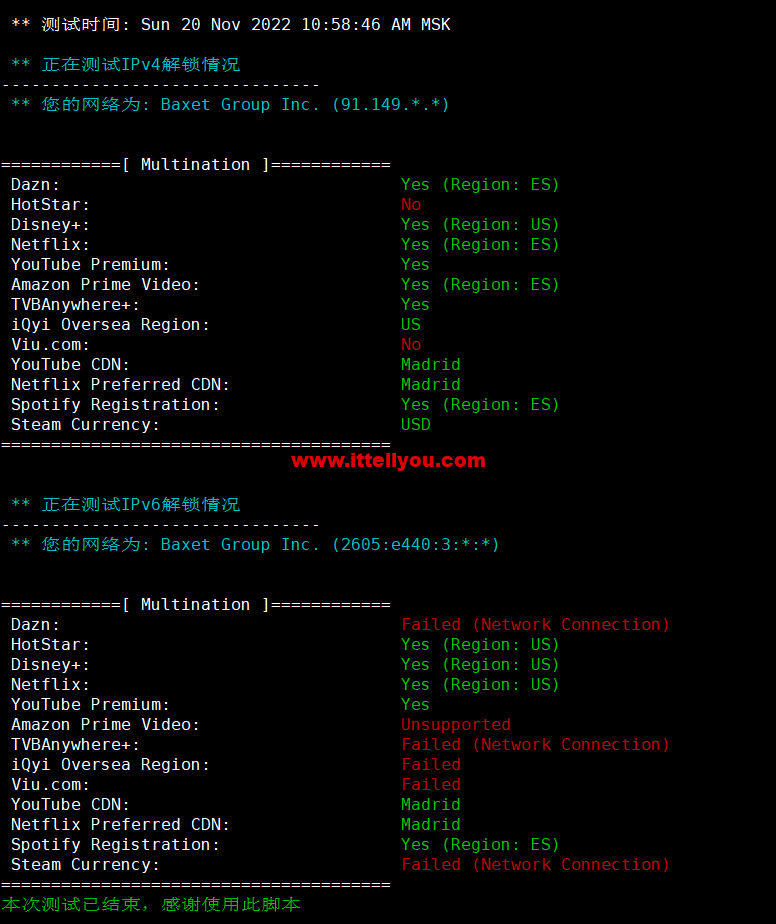
Task: Click IPv6 Netflix Preferred CDN Madrid value
Action: click(431, 824)
